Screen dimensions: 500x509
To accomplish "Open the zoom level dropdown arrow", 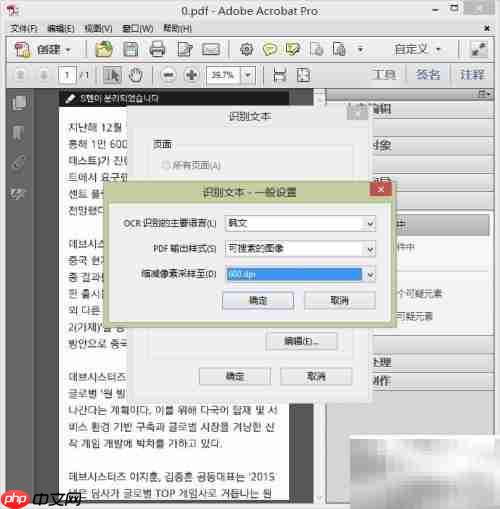I will click(x=248, y=75).
